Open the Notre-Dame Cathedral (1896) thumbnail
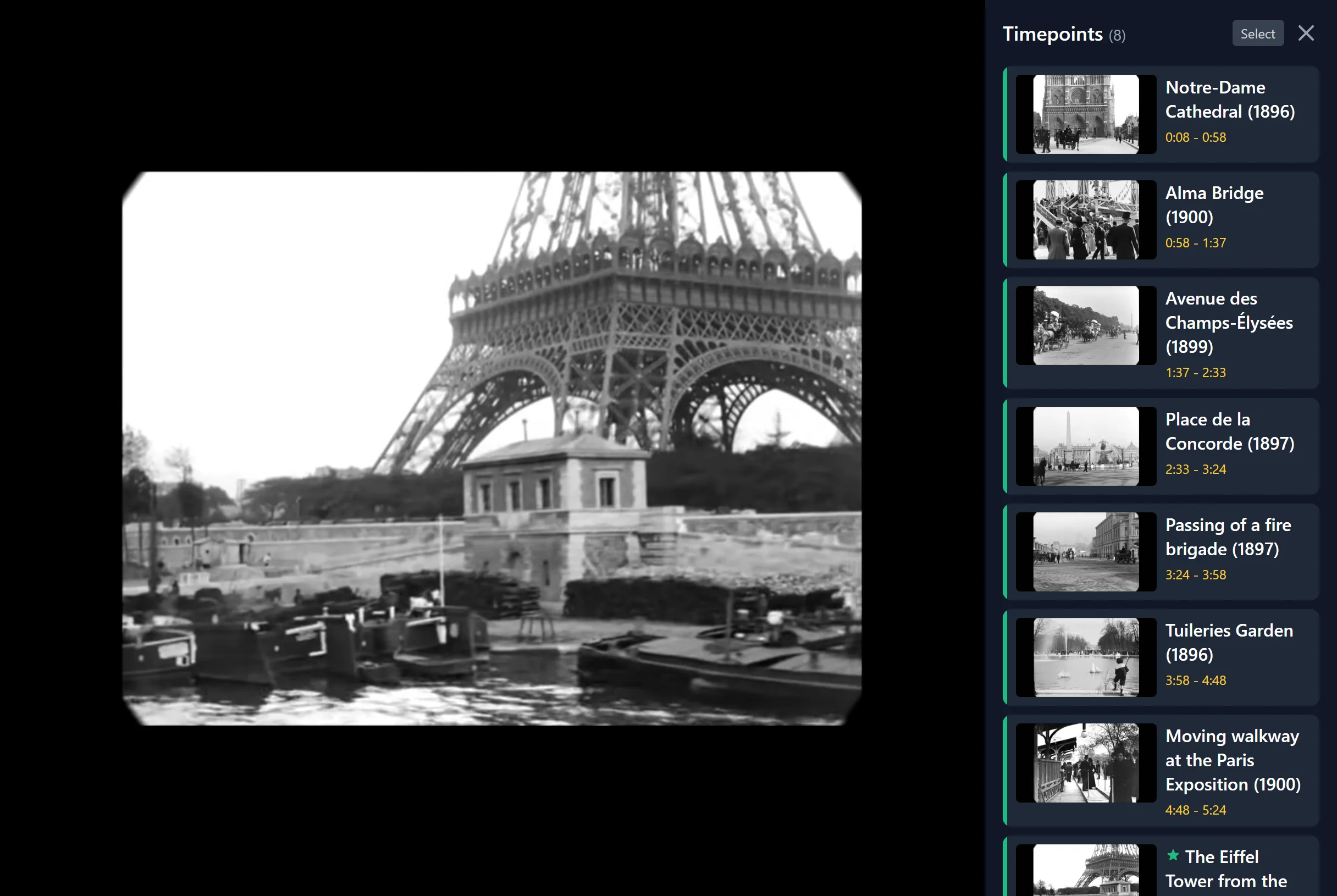 (x=1086, y=114)
